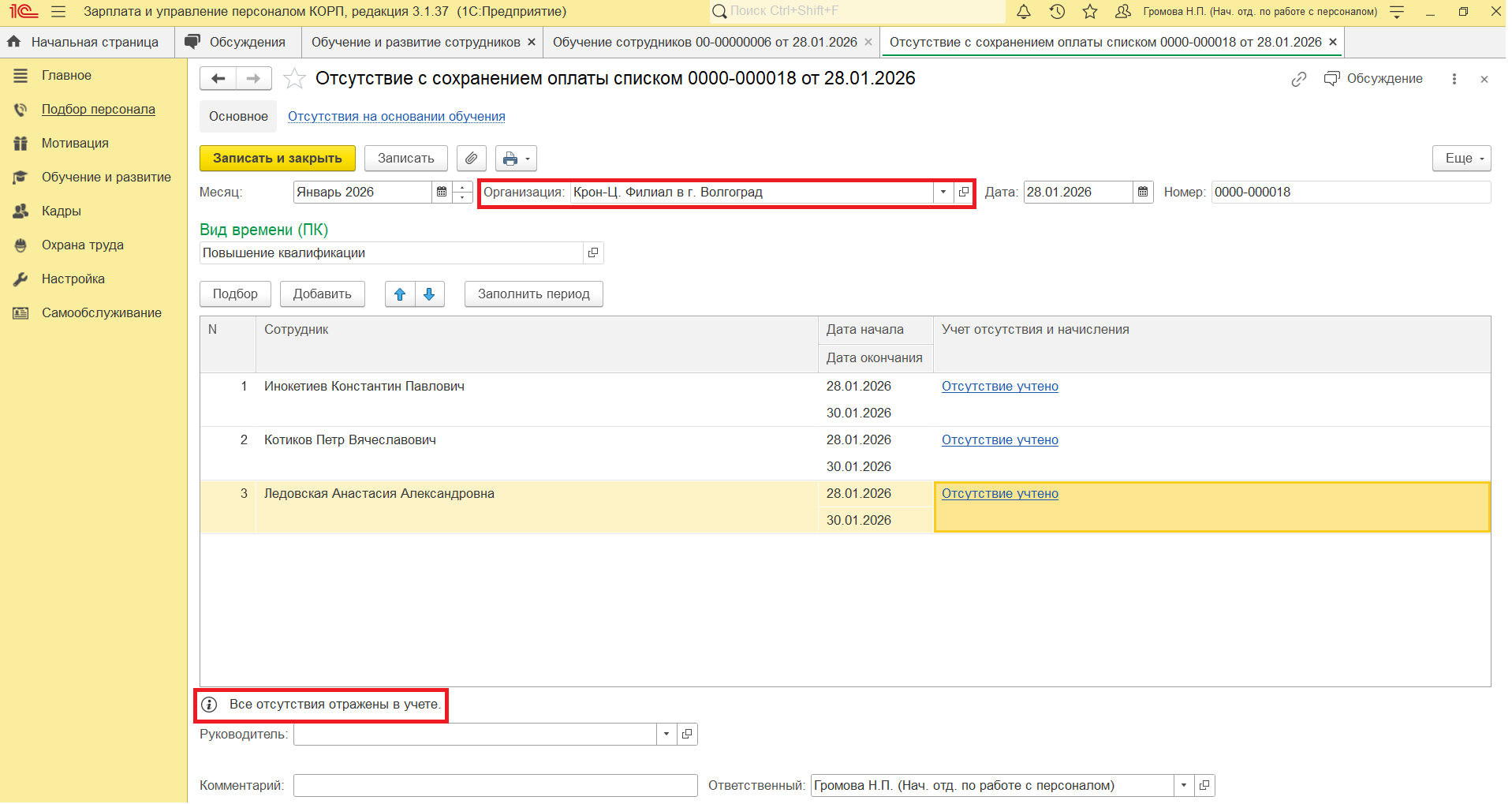Screen dimensions: 1512x804
Task: Click into the Комментарий text field
Action: (x=495, y=786)
